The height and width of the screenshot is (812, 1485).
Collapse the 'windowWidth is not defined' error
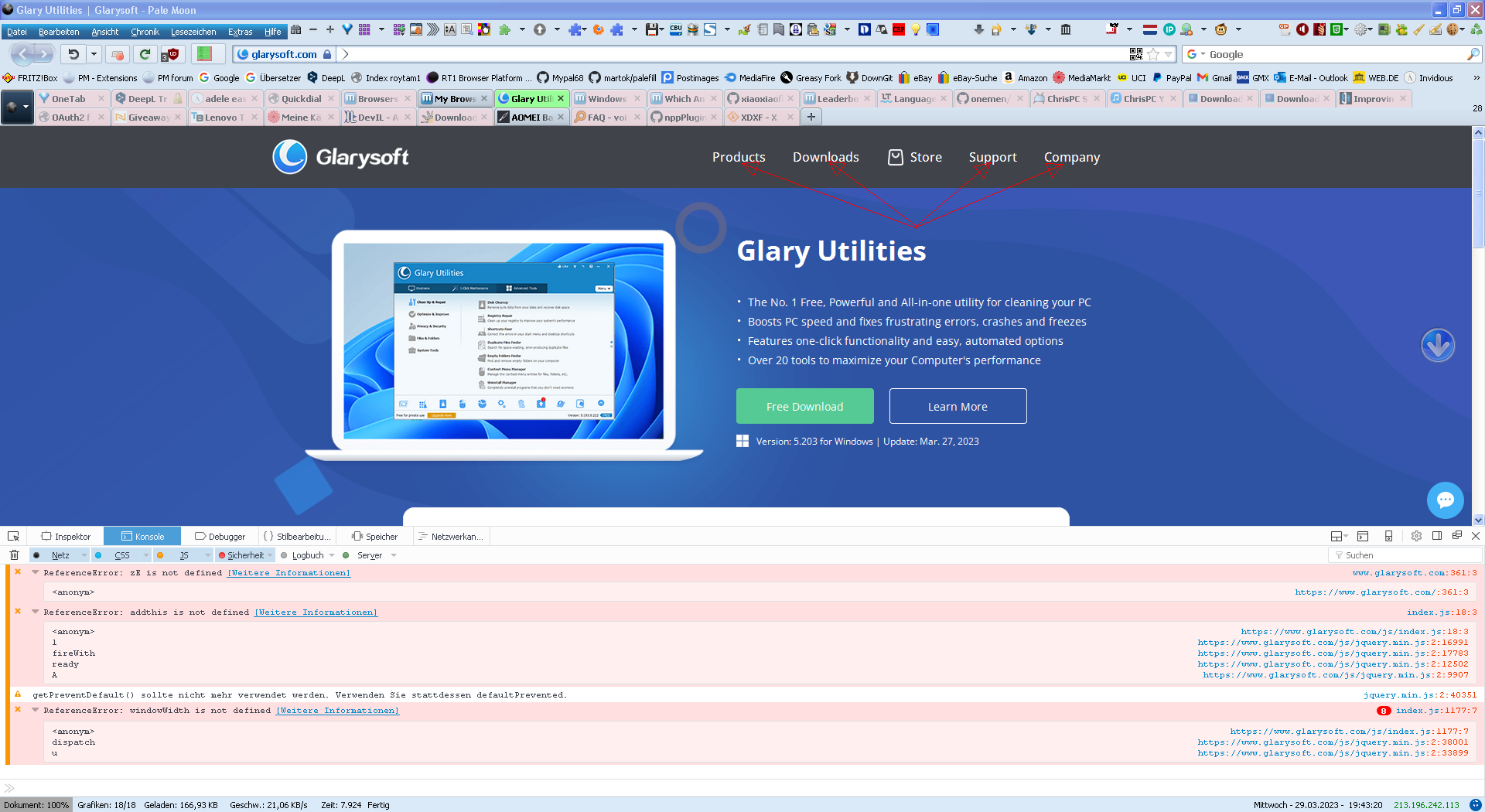pyautogui.click(x=35, y=710)
